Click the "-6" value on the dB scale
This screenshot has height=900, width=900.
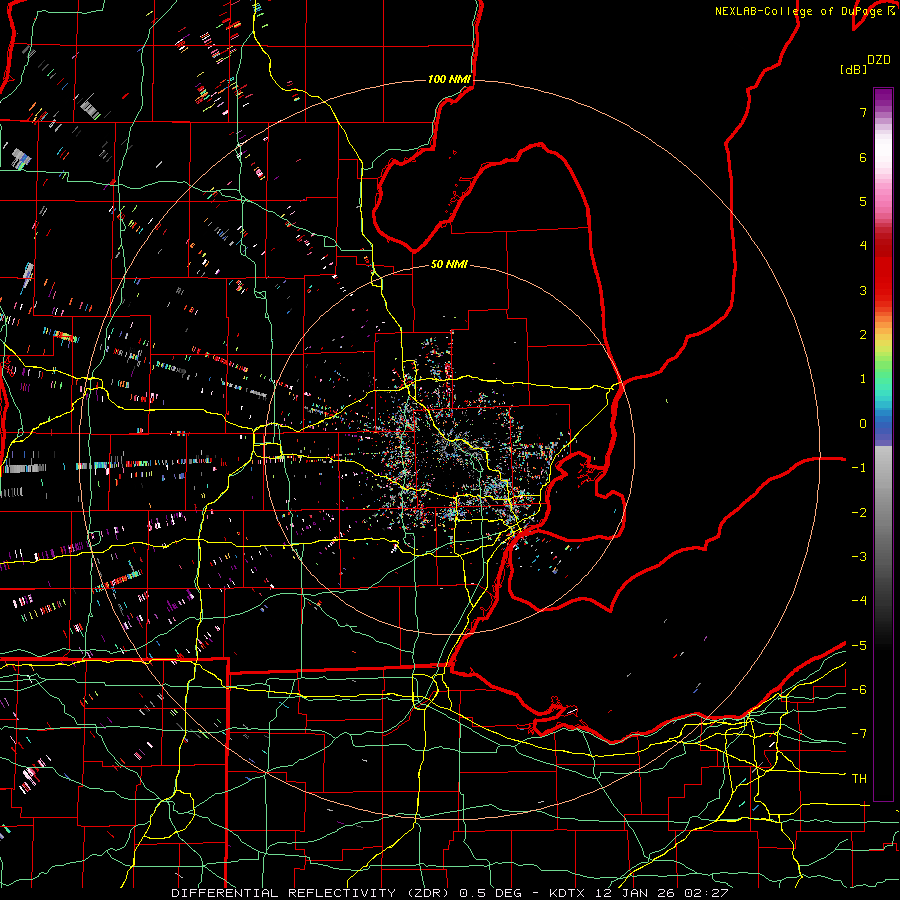pos(859,690)
